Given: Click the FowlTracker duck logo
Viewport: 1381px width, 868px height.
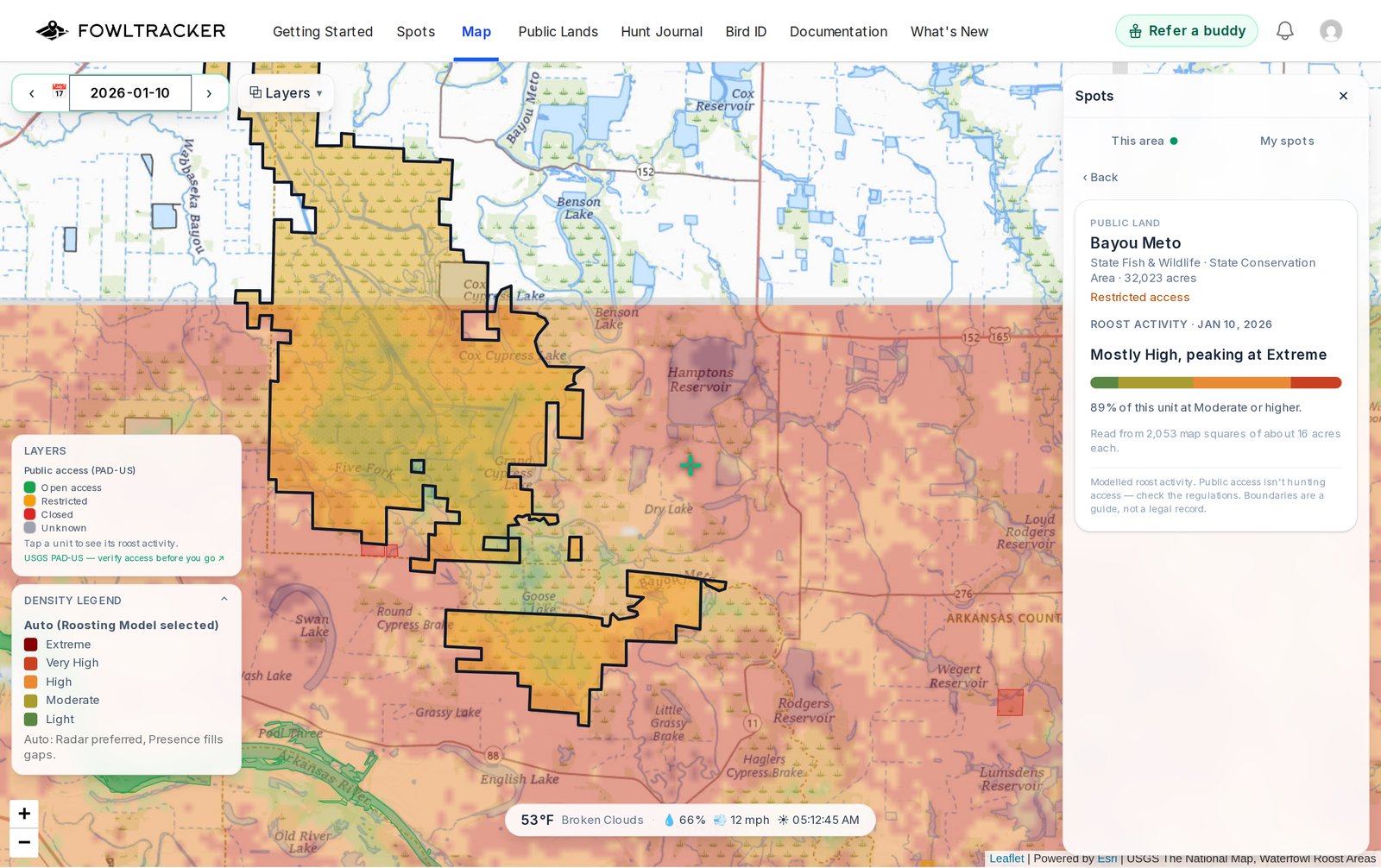Looking at the screenshot, I should pyautogui.click(x=52, y=31).
